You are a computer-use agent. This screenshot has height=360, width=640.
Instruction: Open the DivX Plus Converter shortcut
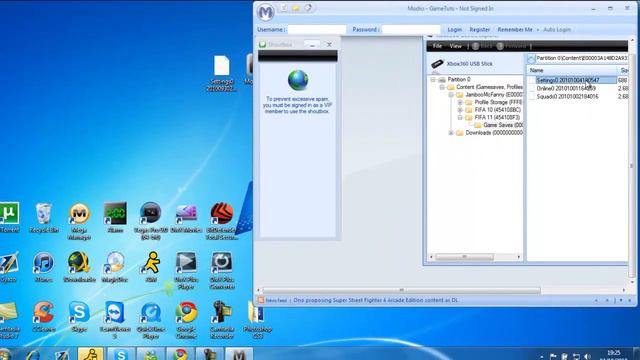coord(222,270)
